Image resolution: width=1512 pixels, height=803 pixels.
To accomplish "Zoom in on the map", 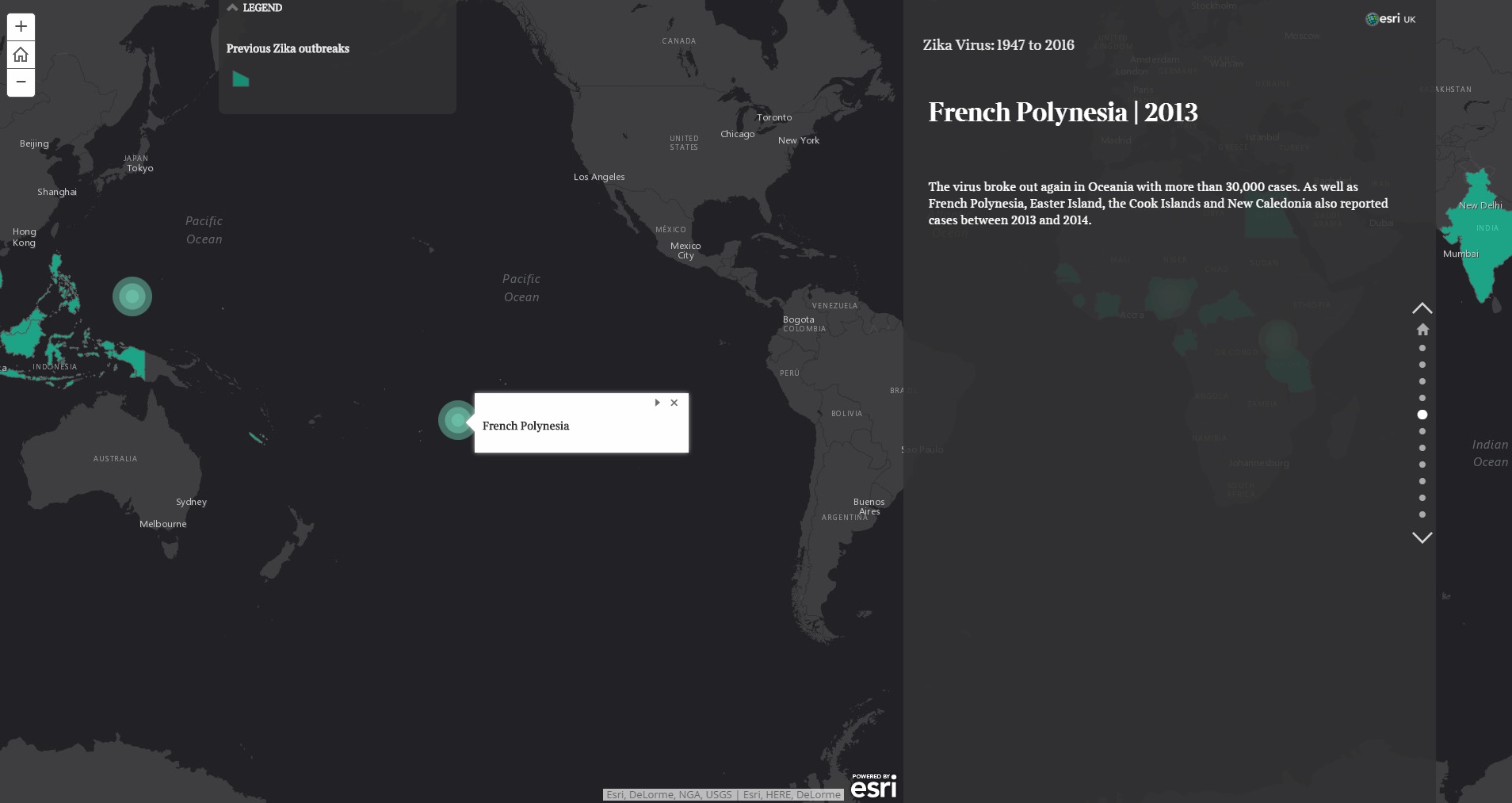I will click(x=21, y=27).
